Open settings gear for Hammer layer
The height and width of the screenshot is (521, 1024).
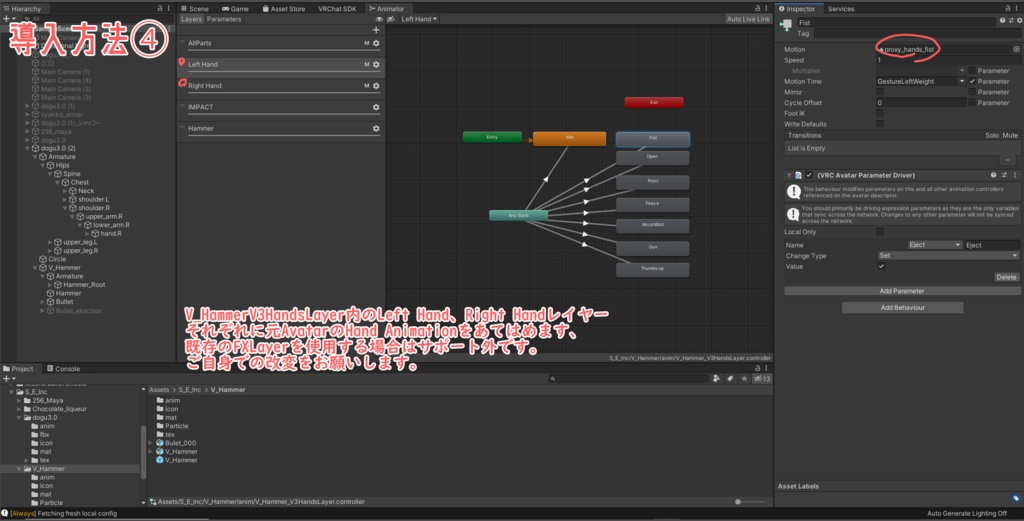[376, 129]
